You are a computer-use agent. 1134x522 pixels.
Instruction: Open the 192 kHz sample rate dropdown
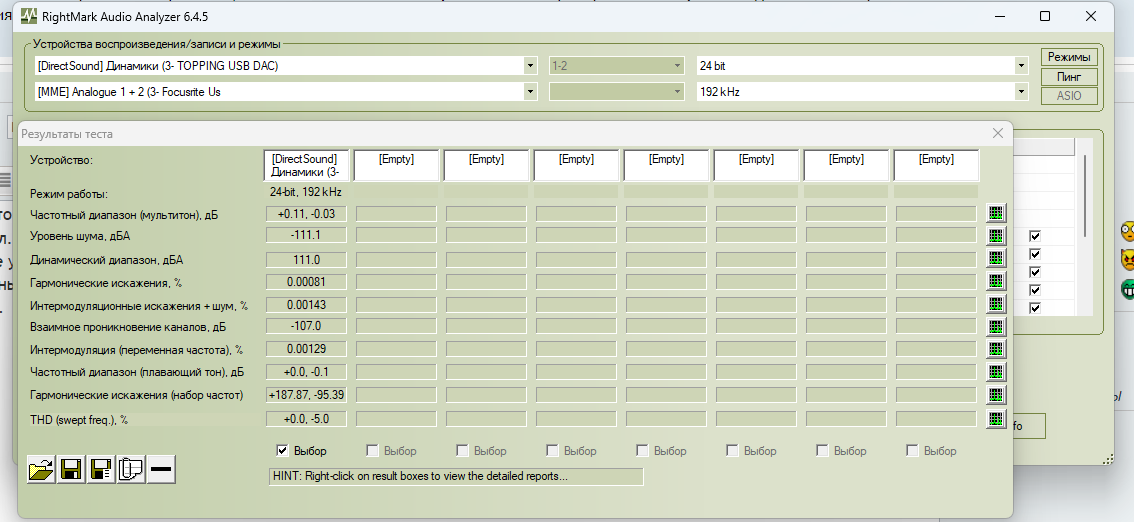pyautogui.click(x=1020, y=92)
